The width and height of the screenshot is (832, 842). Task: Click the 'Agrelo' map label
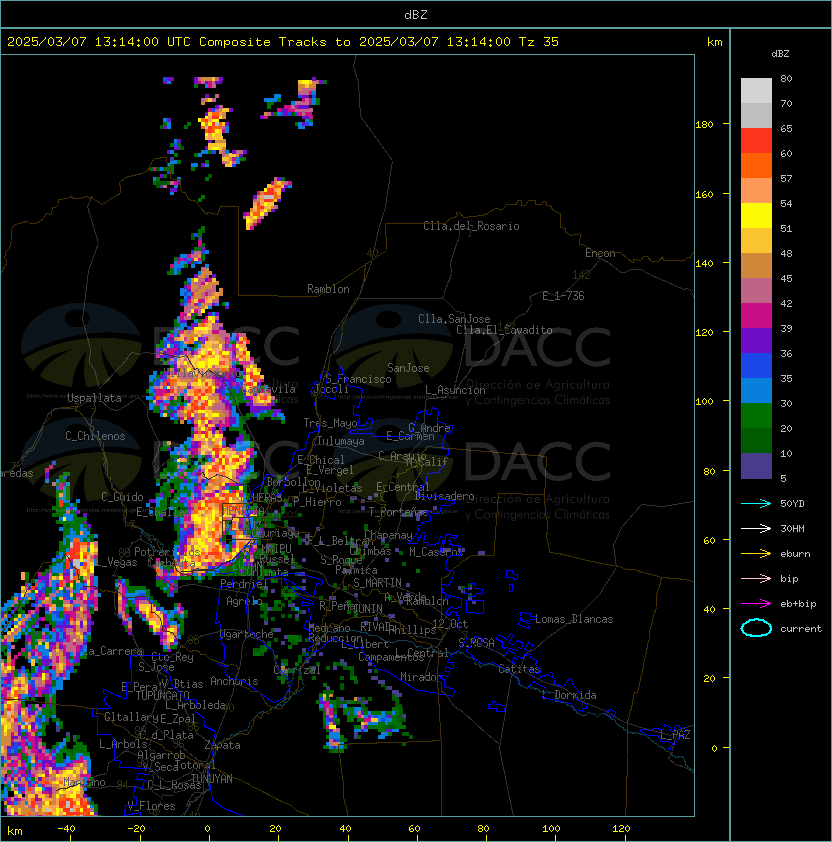pos(244,601)
